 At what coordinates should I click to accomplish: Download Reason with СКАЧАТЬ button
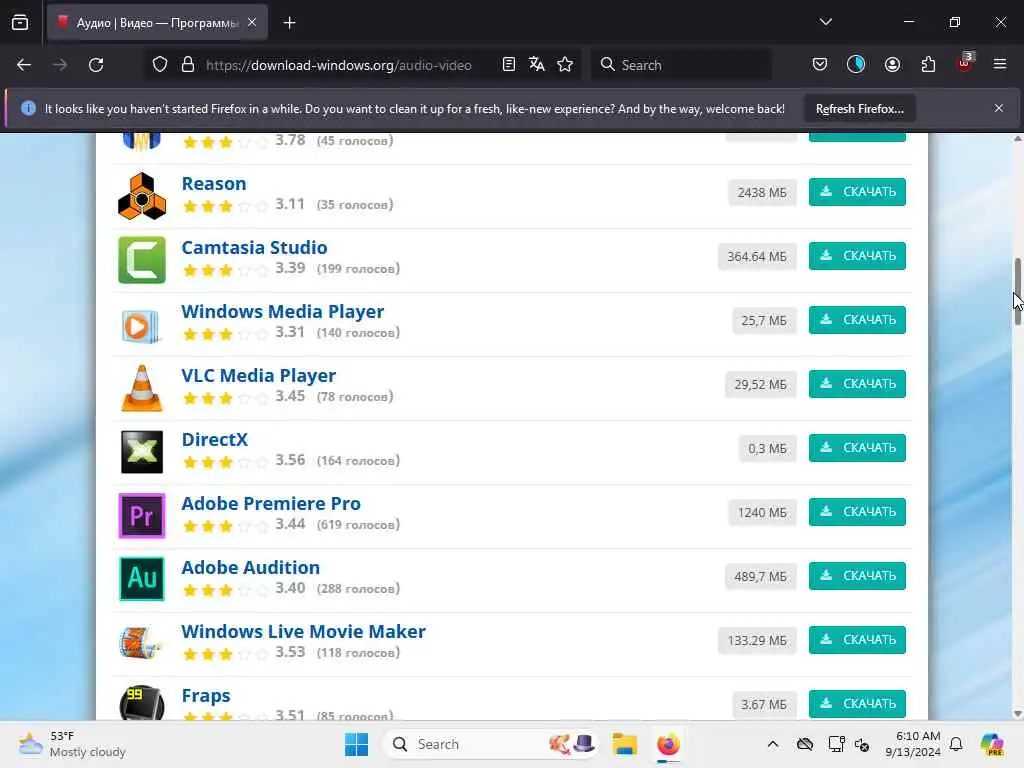[857, 192]
